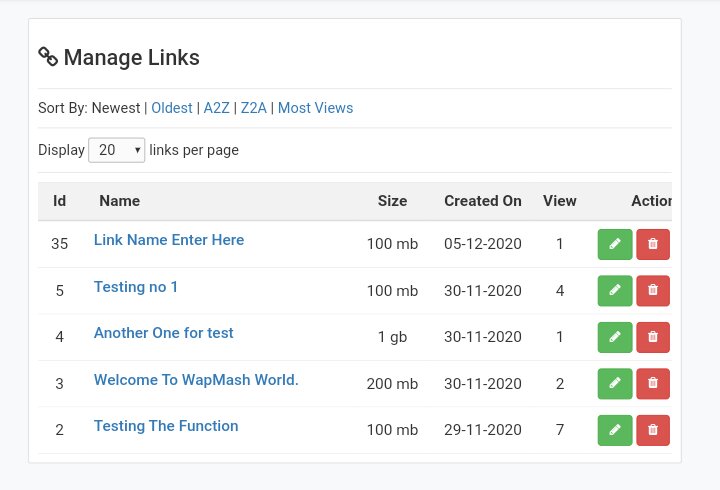This screenshot has width=720, height=490.
Task: Open the links per page dropdown
Action: 117,150
